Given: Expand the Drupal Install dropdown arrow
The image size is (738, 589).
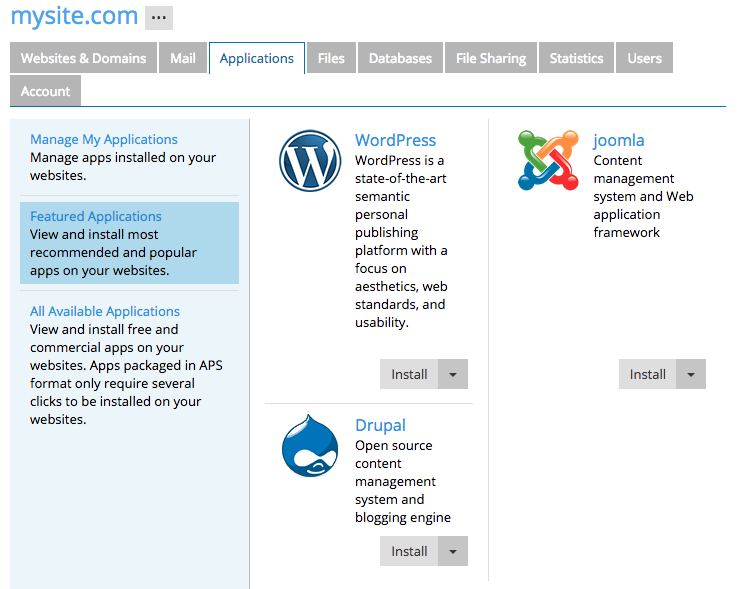Looking at the screenshot, I should [x=453, y=551].
